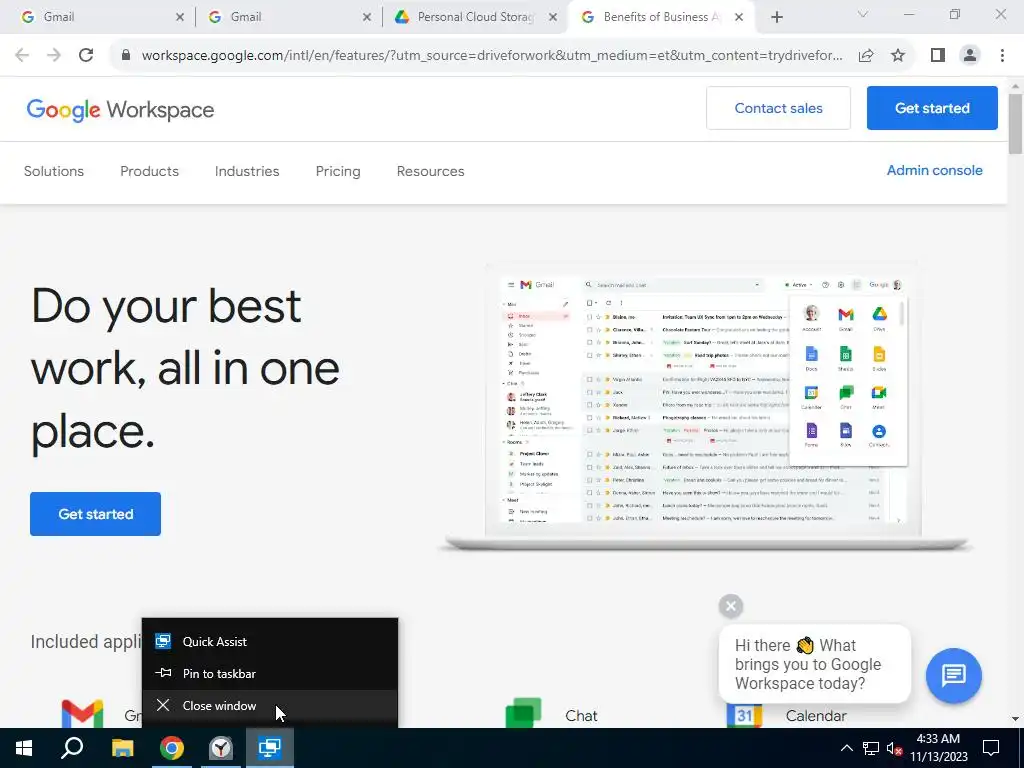This screenshot has width=1024, height=768.
Task: Click the browser forward arrow
Action: (54, 56)
